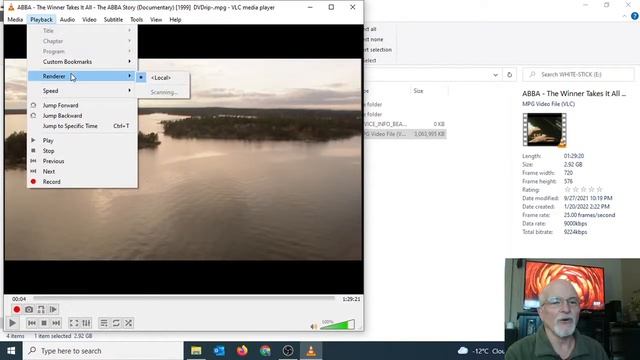The height and width of the screenshot is (360, 640).
Task: Click the refresh button in Explorer address bar
Action: 509,75
